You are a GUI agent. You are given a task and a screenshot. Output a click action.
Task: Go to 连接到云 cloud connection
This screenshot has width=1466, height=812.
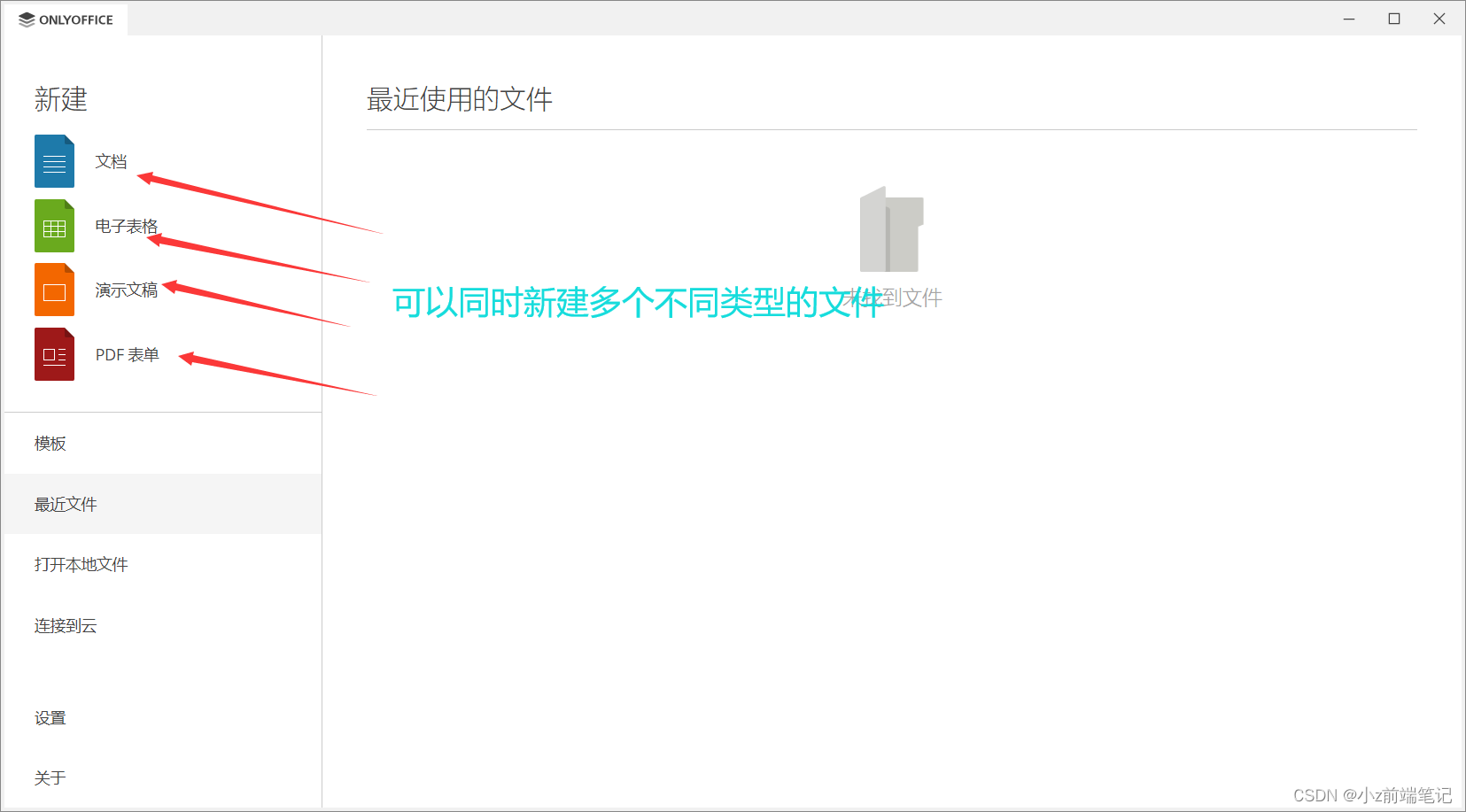162,625
